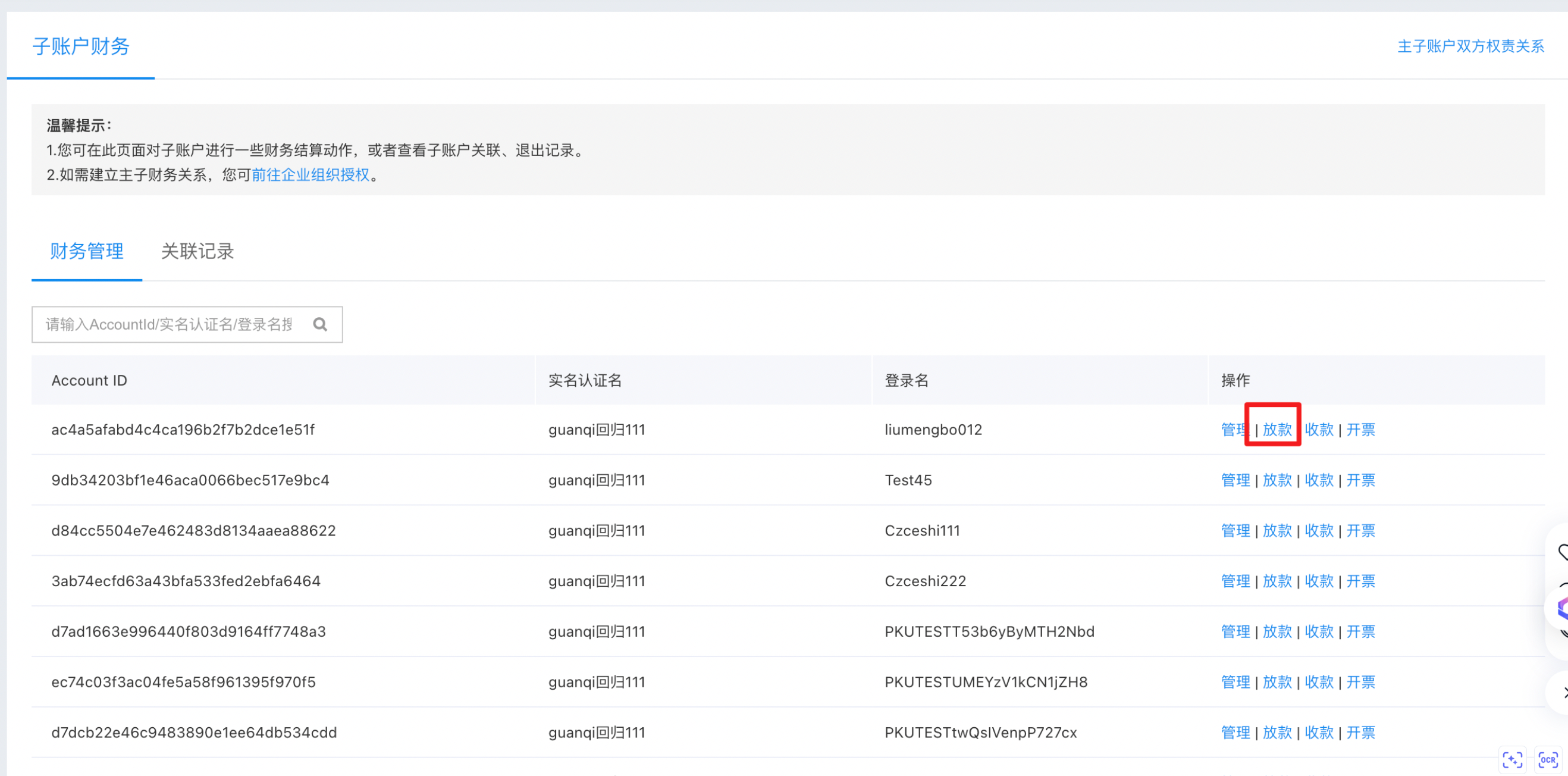Click 开票 for Czceshi222 account

tap(1360, 581)
